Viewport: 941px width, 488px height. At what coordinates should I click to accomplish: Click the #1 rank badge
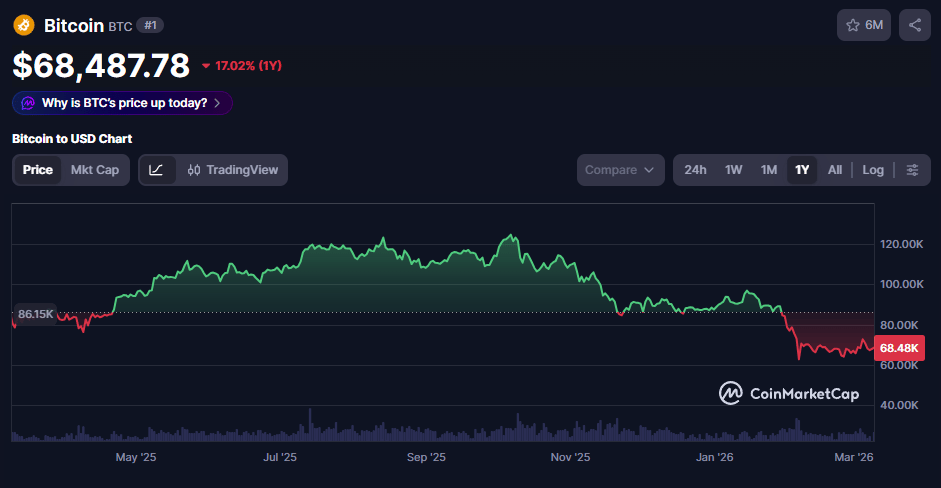[150, 25]
